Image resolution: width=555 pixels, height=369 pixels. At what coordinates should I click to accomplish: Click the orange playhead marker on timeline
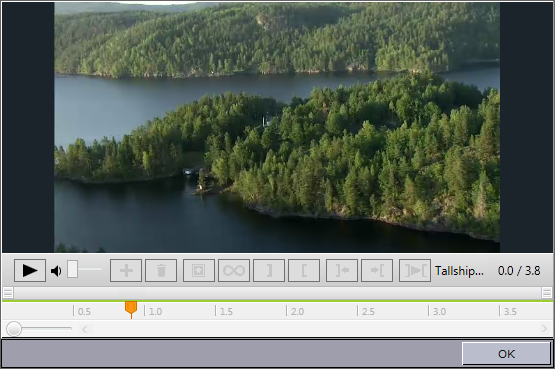click(x=131, y=309)
